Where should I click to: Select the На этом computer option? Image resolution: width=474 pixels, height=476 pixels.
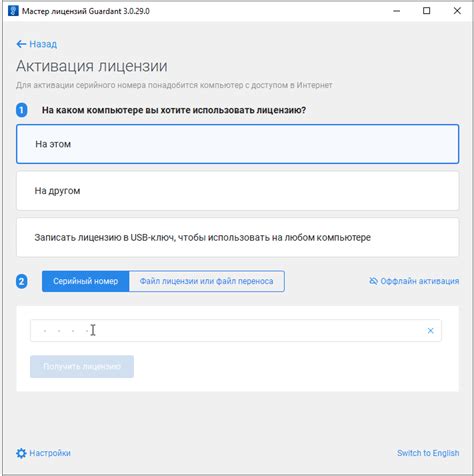237,144
